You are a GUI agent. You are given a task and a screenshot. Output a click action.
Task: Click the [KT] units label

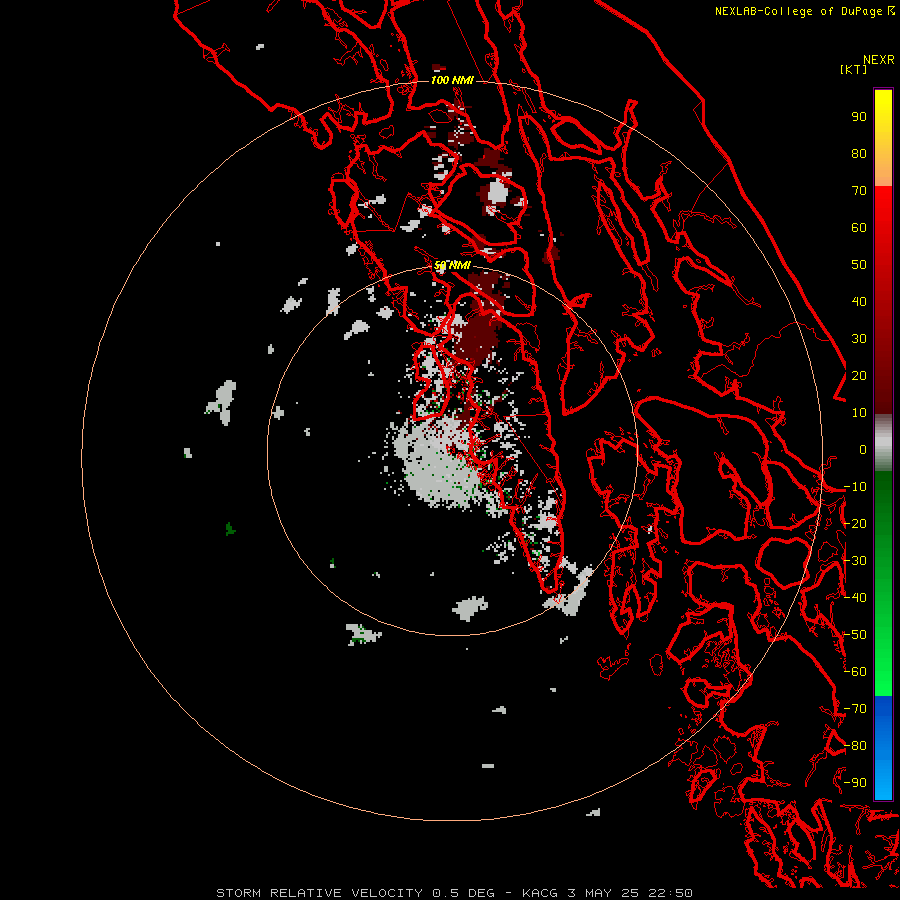(x=853, y=69)
